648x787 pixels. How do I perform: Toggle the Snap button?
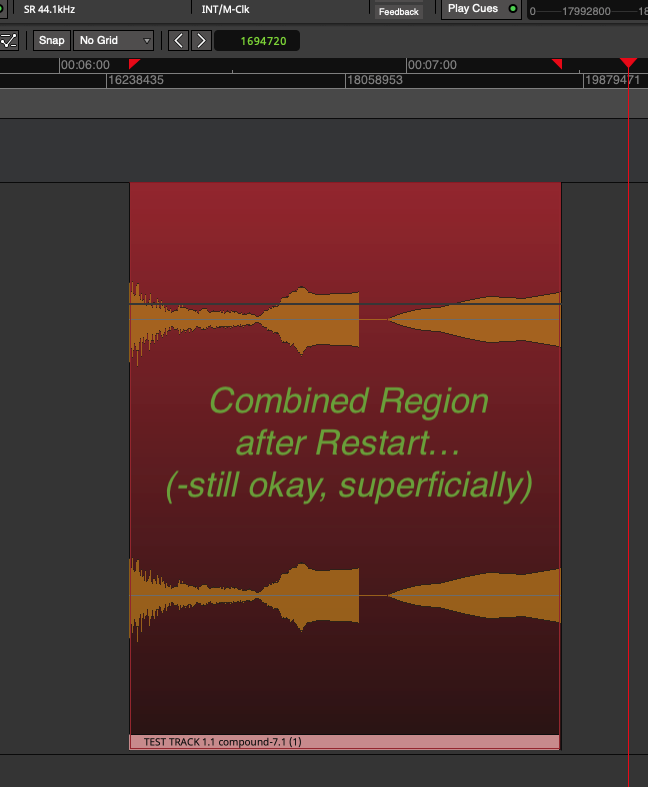51,40
